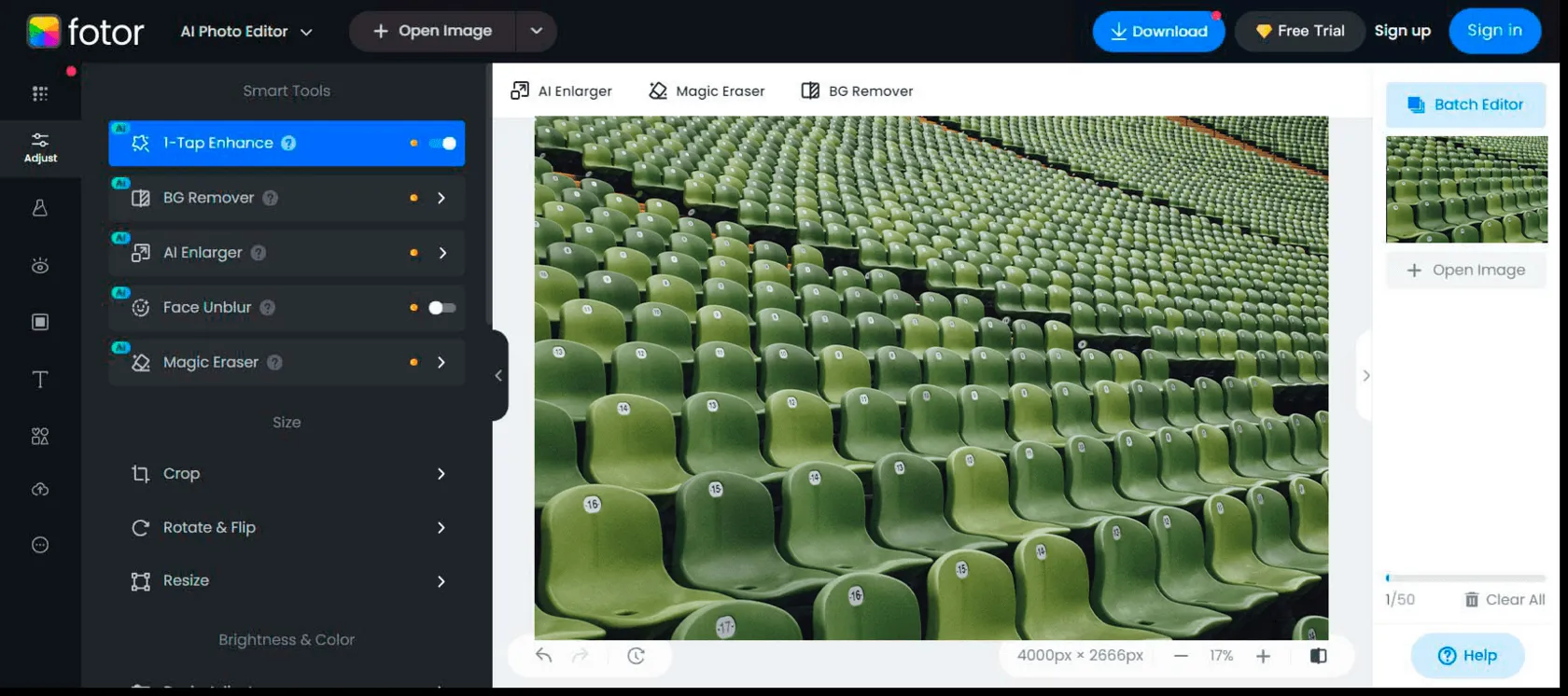1568x696 pixels.
Task: Click the undo arrow icon
Action: (543, 656)
